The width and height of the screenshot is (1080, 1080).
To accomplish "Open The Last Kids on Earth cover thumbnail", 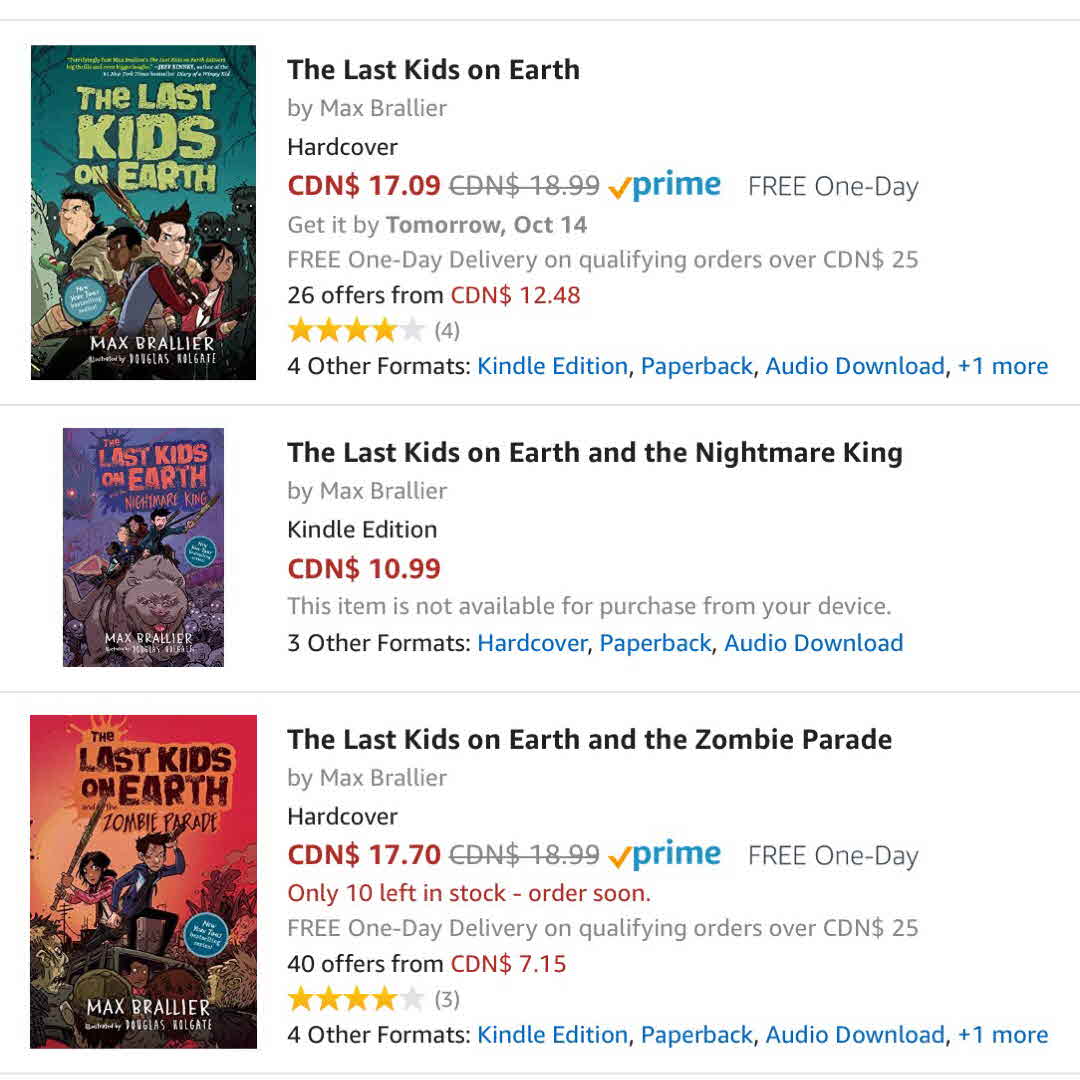I will click(x=143, y=212).
